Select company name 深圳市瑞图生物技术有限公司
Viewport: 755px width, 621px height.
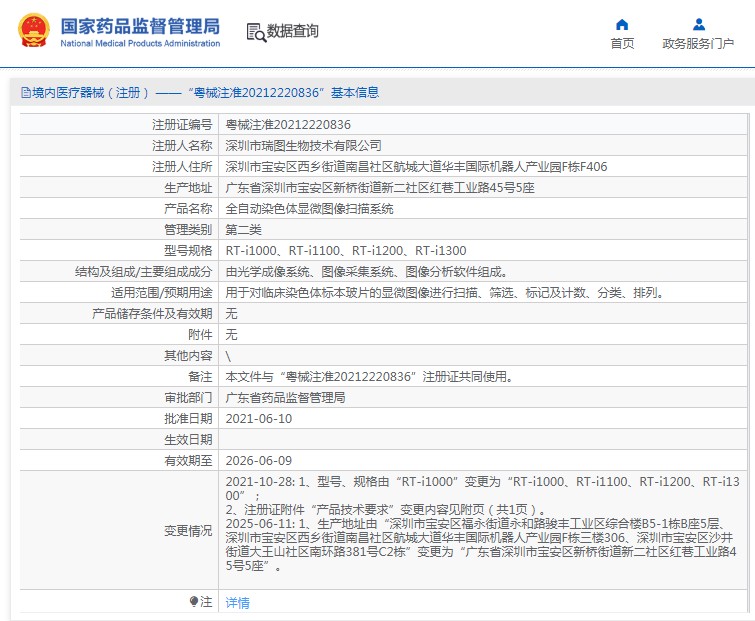pyautogui.click(x=303, y=145)
